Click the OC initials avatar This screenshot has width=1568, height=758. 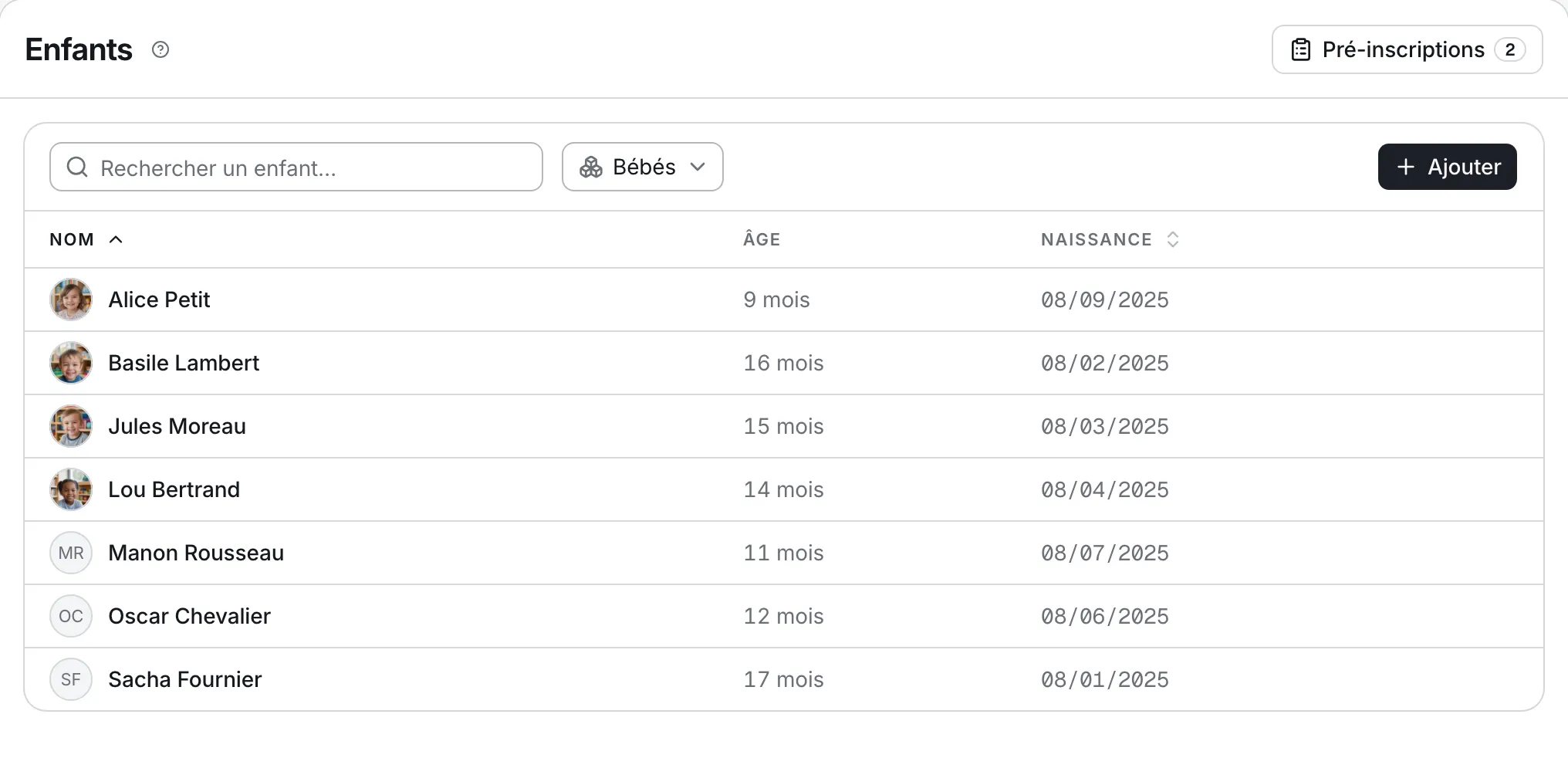71,616
